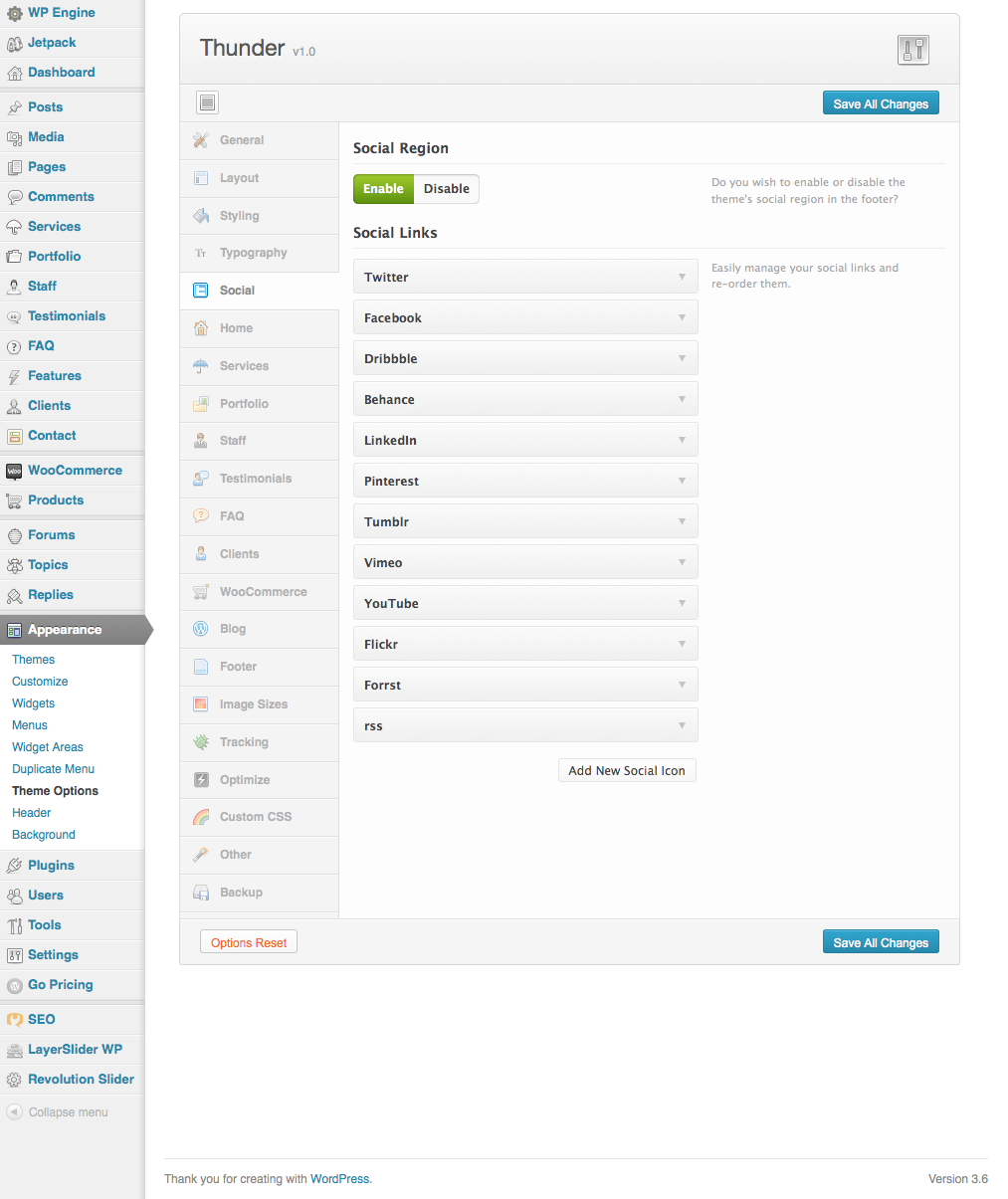Click the LayerSlider WP sidebar icon
The height and width of the screenshot is (1199, 1008).
(x=15, y=1050)
